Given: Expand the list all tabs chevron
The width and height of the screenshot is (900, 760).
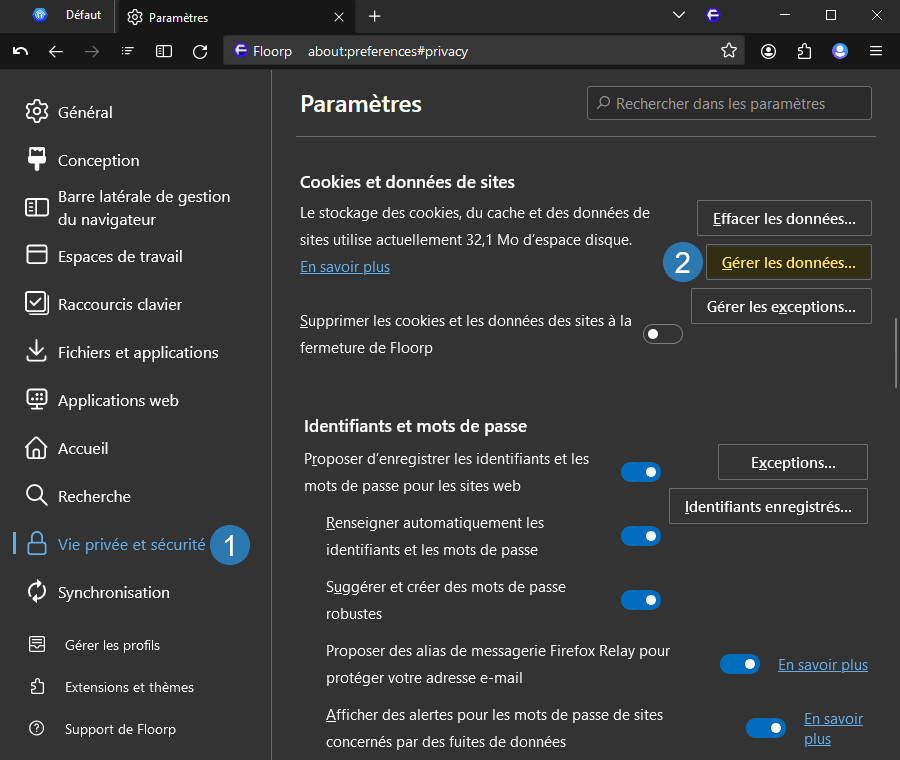Looking at the screenshot, I should (678, 15).
